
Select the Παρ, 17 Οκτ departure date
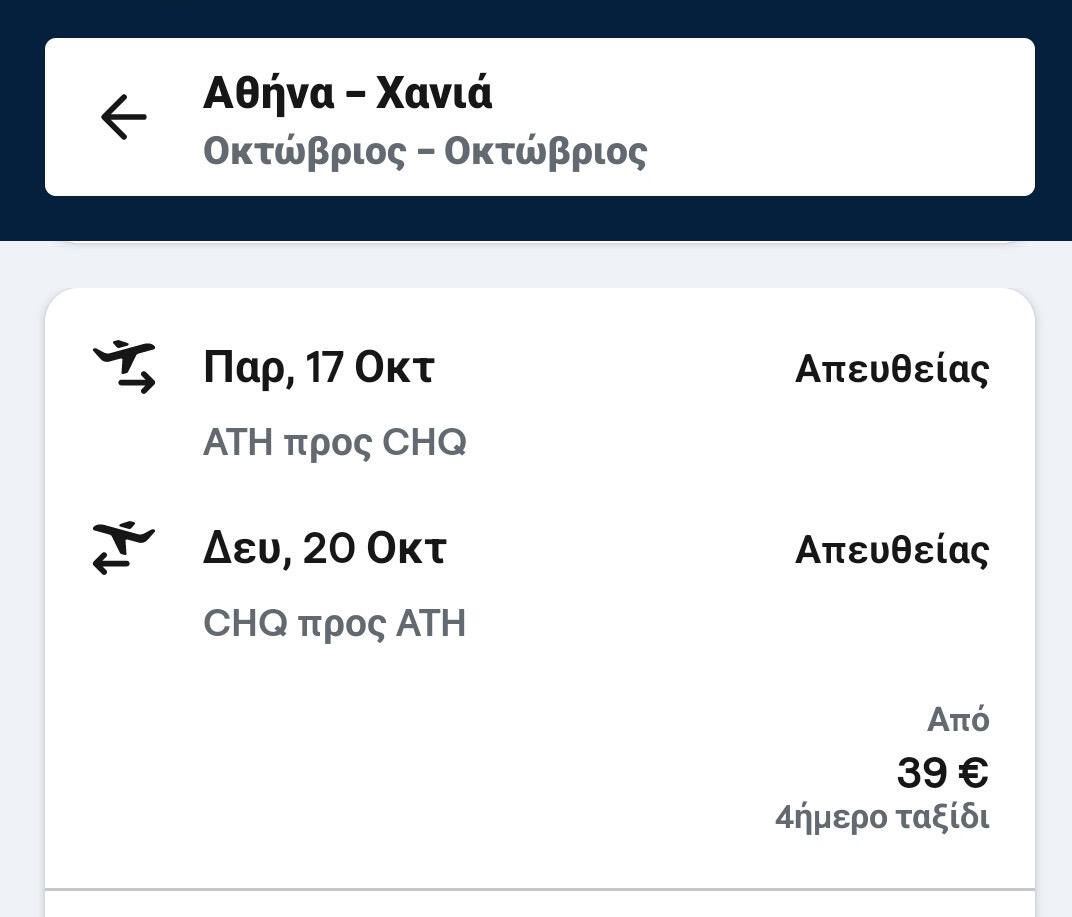[x=318, y=368]
